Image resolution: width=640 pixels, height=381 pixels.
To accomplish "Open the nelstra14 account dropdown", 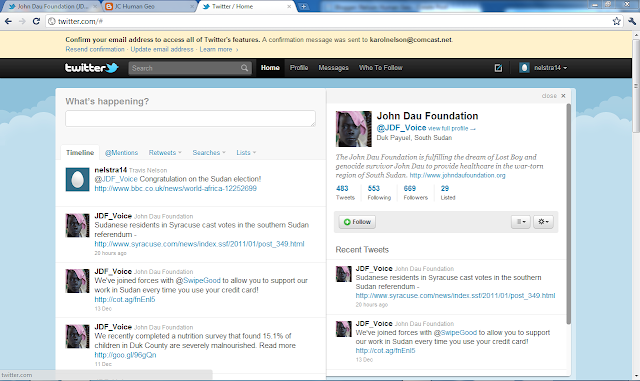I will 551,68.
